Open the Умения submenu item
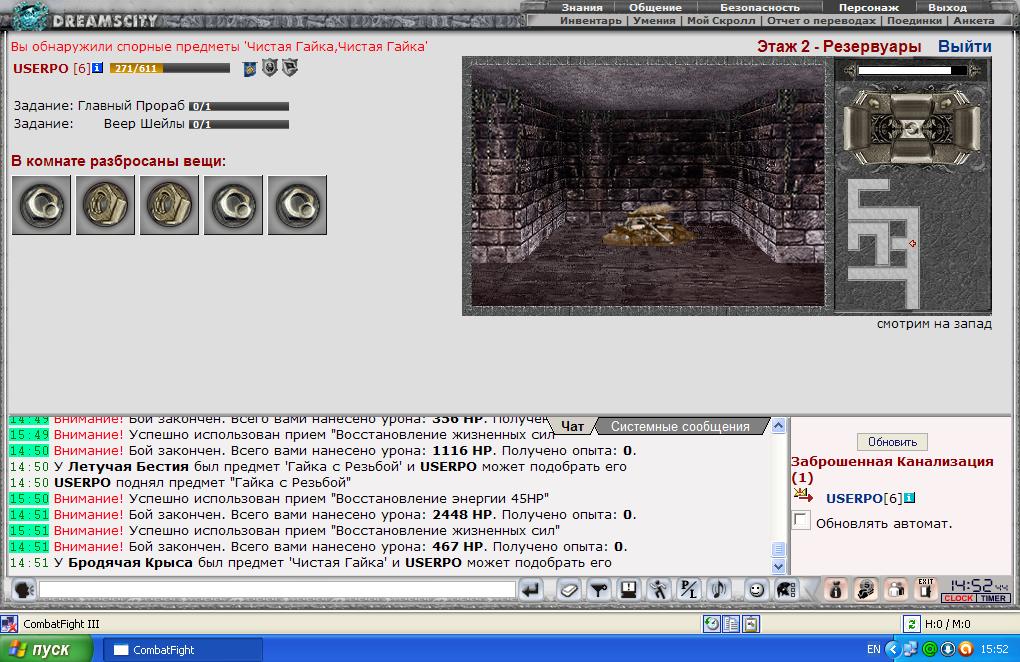Image resolution: width=1020 pixels, height=662 pixels. coord(654,21)
